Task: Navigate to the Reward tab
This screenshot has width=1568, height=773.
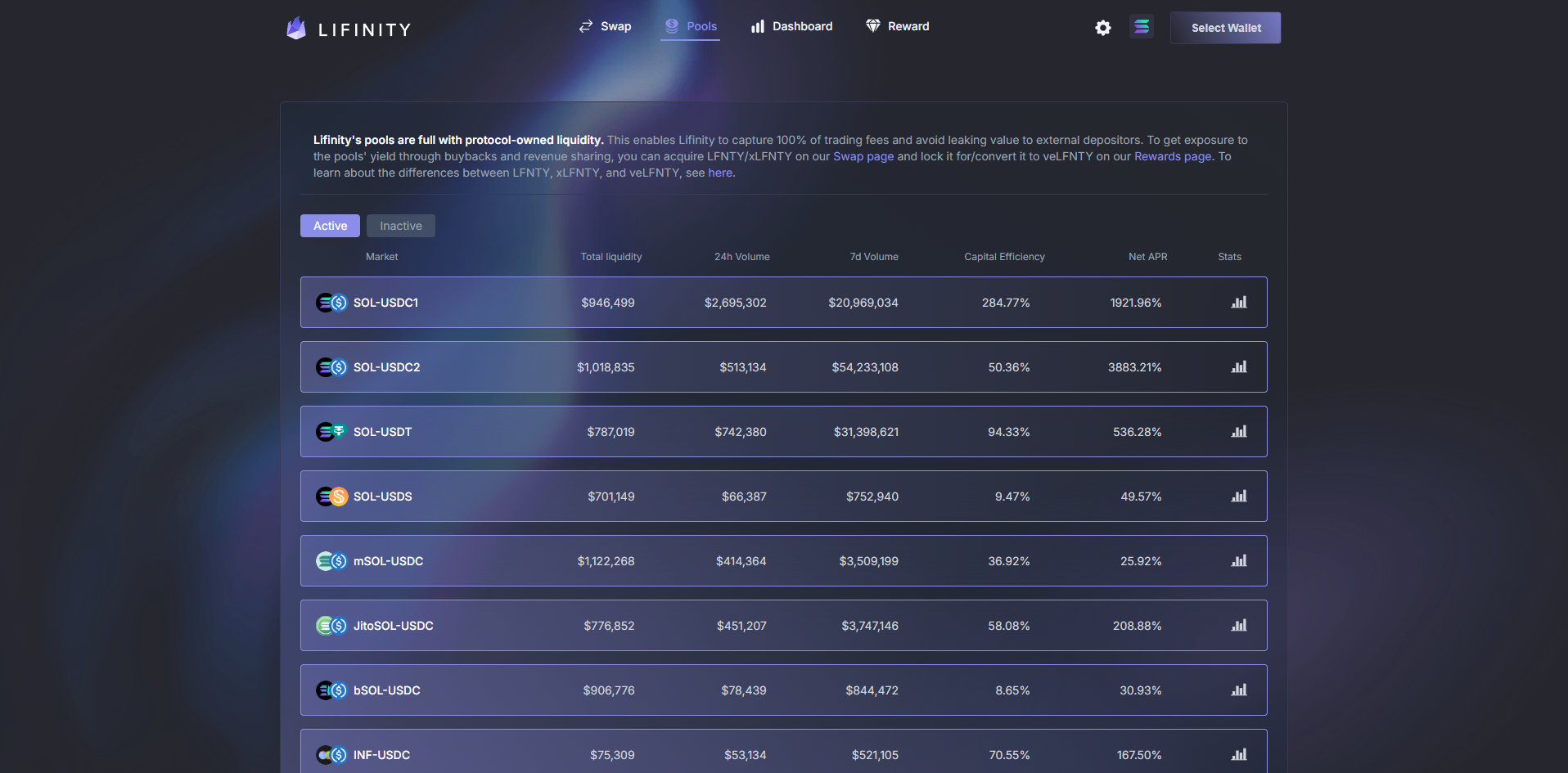Action: [898, 27]
